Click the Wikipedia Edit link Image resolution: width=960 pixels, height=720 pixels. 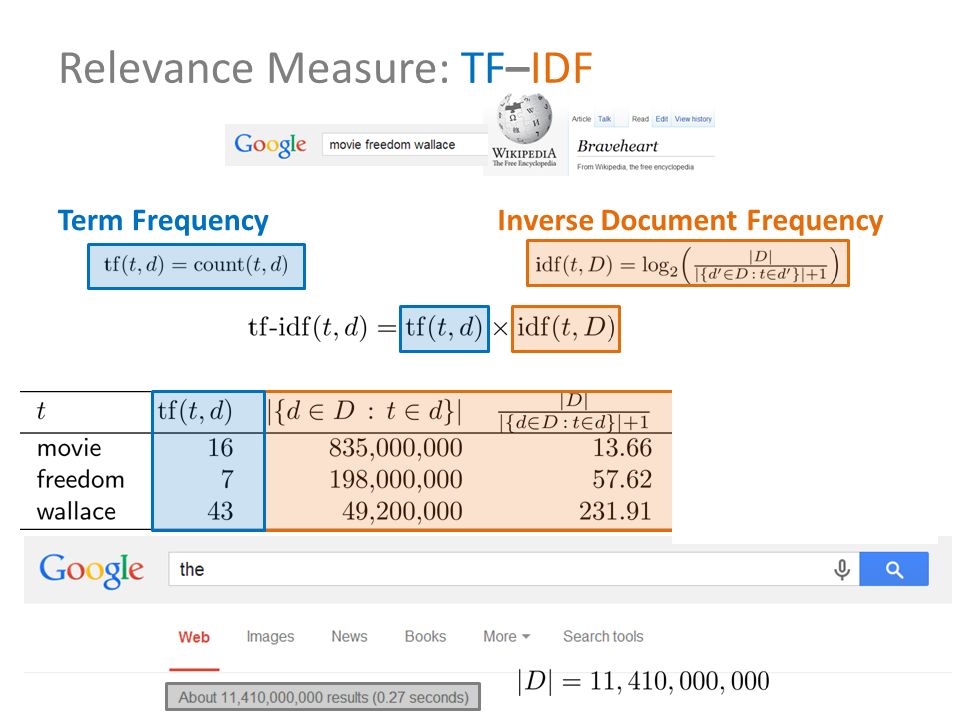(x=662, y=119)
